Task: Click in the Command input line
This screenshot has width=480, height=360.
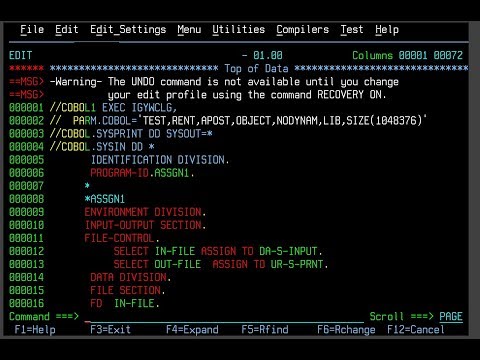Action: [224, 316]
